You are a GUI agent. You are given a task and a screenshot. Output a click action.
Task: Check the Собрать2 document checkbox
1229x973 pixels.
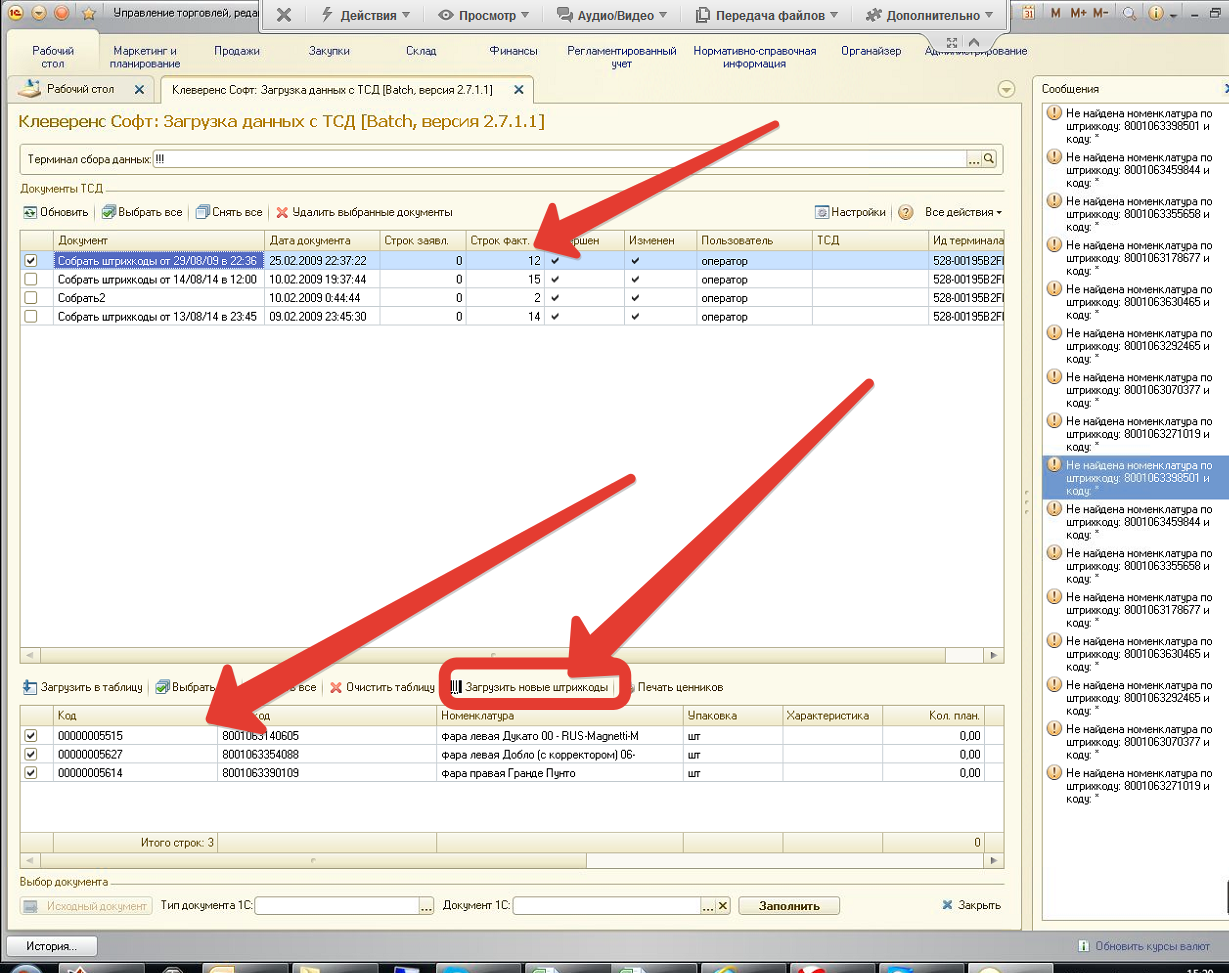click(30, 298)
